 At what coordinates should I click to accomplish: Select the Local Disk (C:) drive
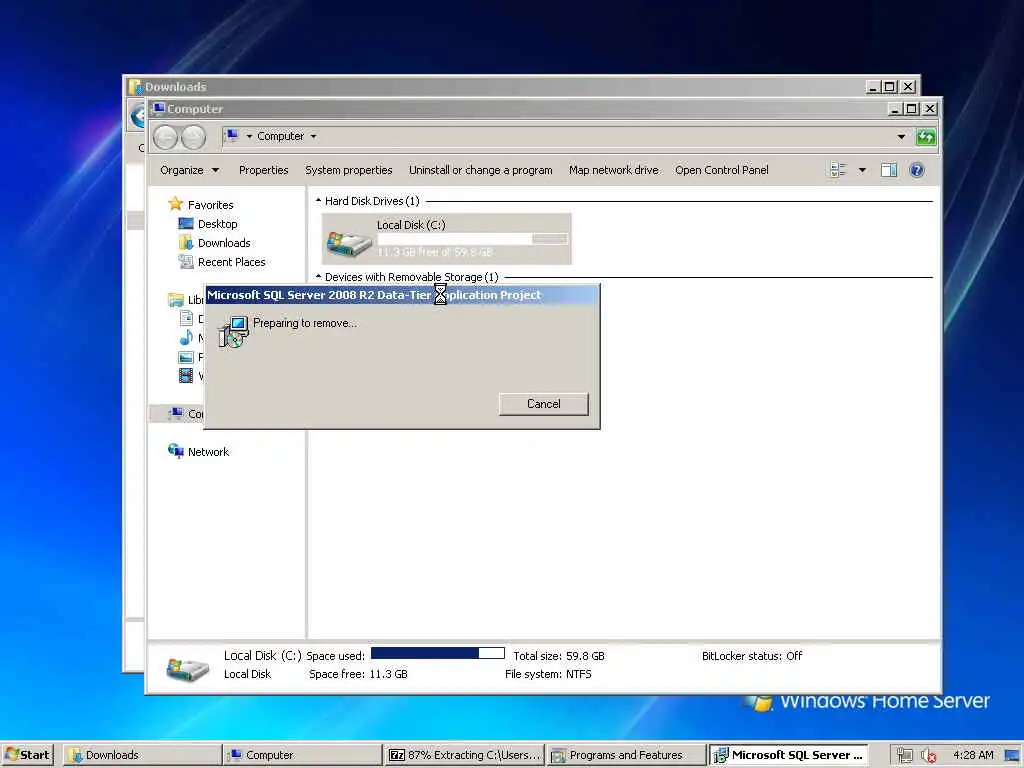[447, 238]
